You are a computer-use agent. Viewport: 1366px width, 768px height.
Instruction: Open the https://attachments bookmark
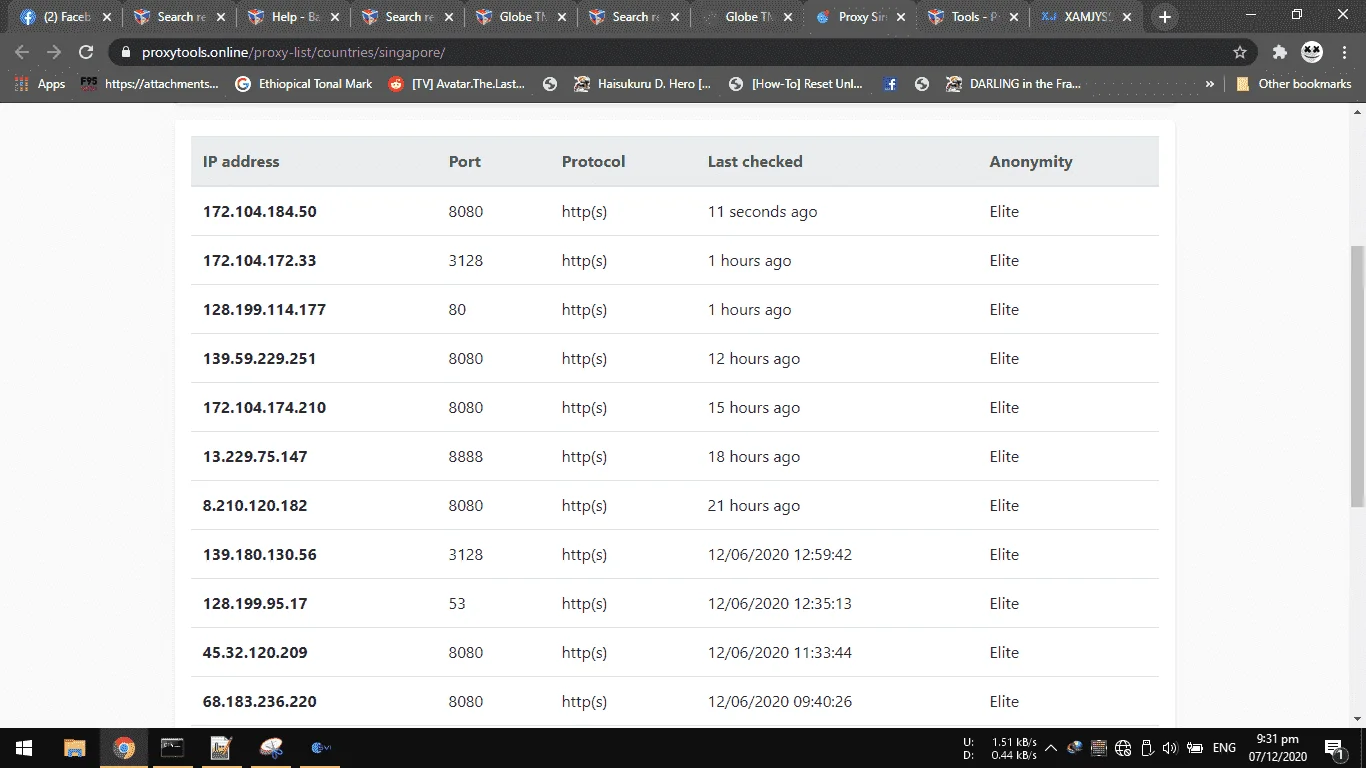[x=151, y=84]
